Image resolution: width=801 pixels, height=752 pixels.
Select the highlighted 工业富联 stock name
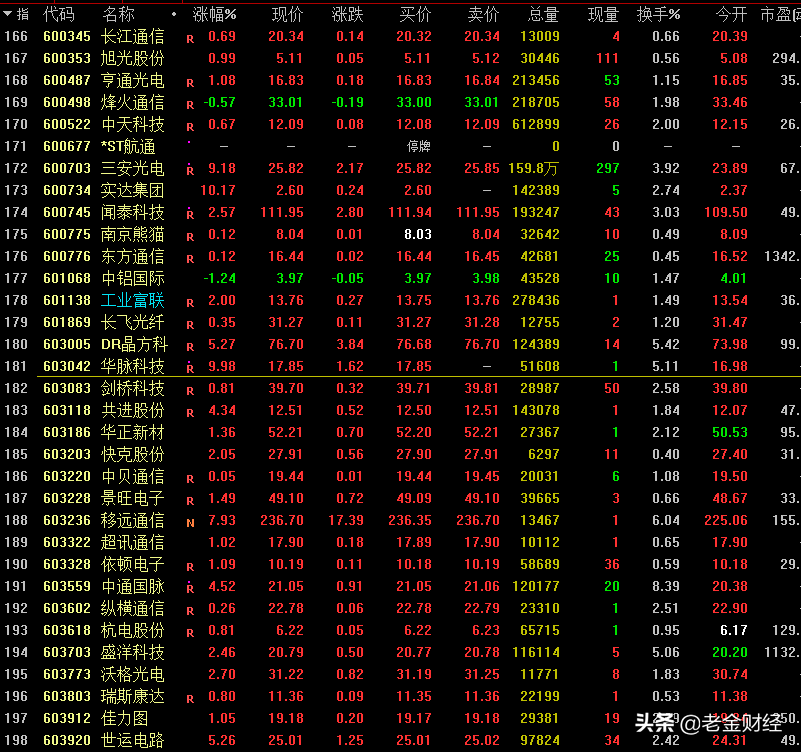[x=132, y=300]
